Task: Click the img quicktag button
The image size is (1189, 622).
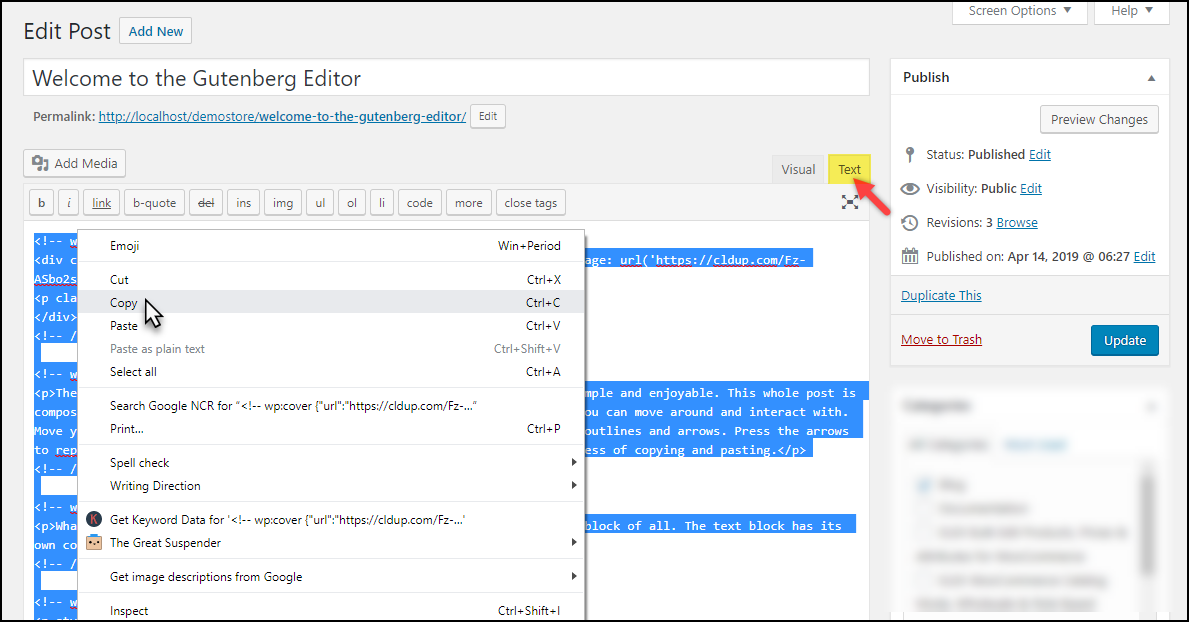Action: pyautogui.click(x=283, y=203)
